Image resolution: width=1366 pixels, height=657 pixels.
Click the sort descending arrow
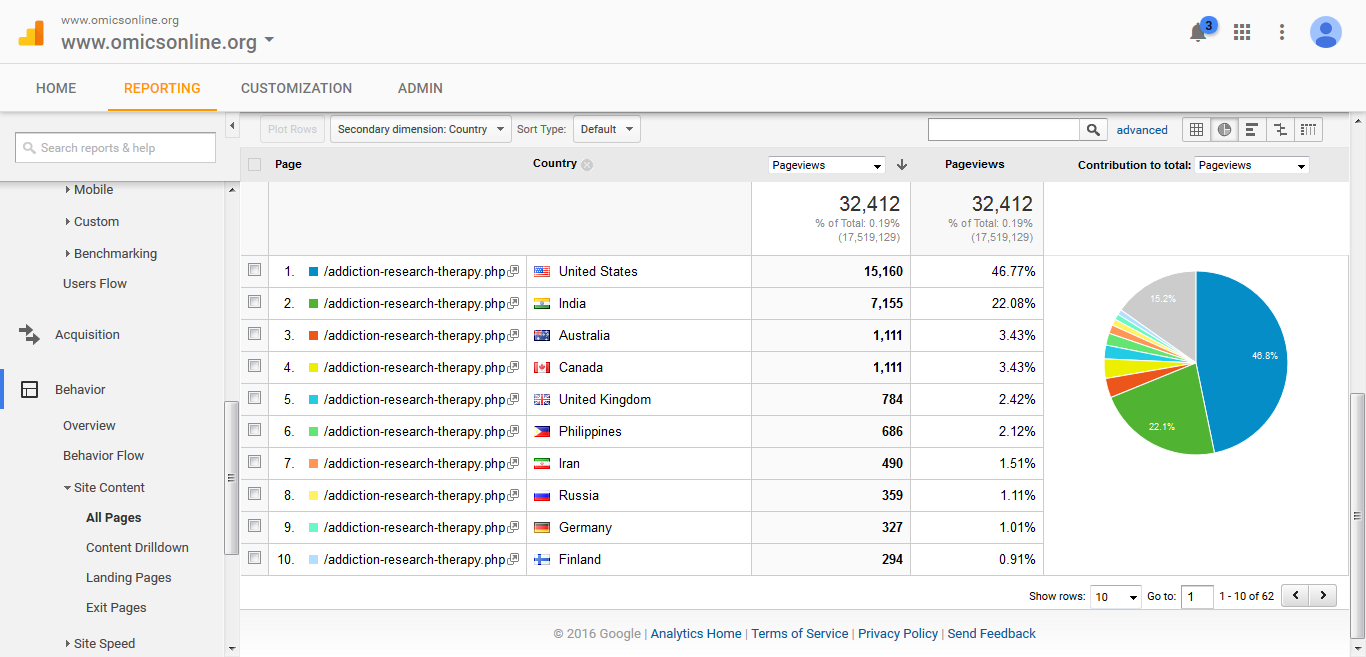[902, 165]
